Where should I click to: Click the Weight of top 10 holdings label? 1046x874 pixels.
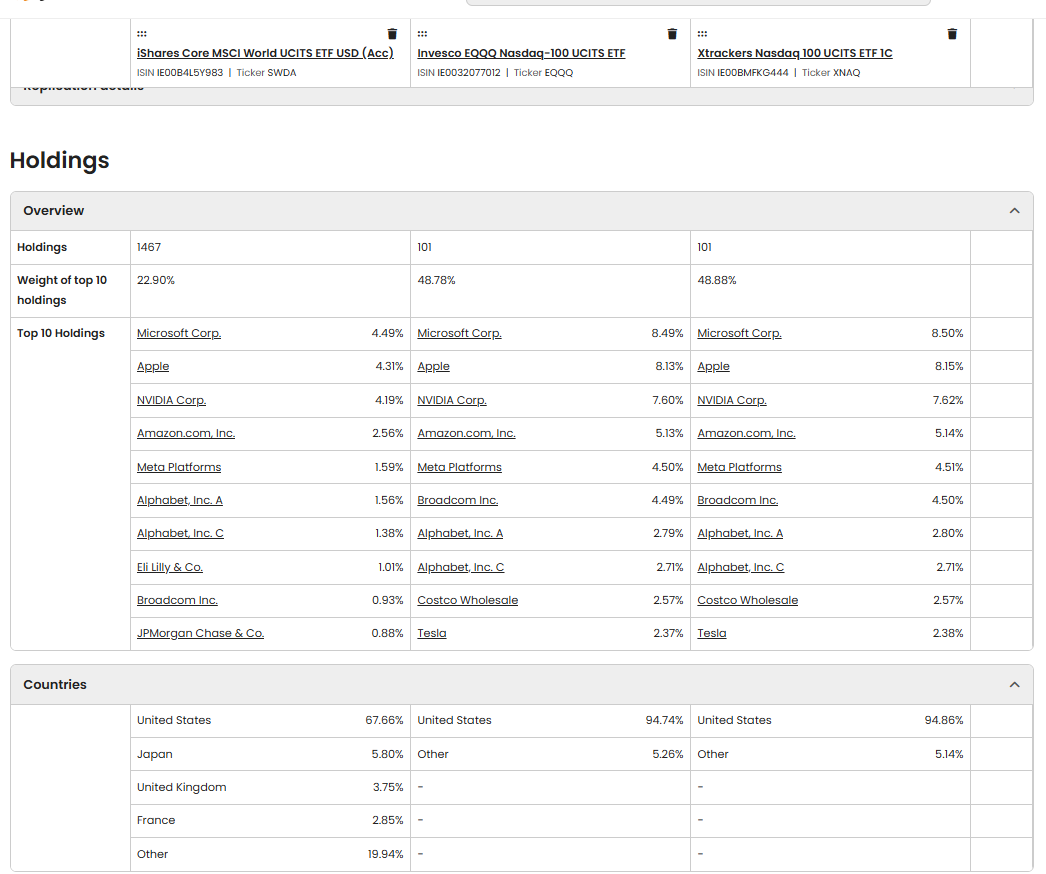coord(62,290)
